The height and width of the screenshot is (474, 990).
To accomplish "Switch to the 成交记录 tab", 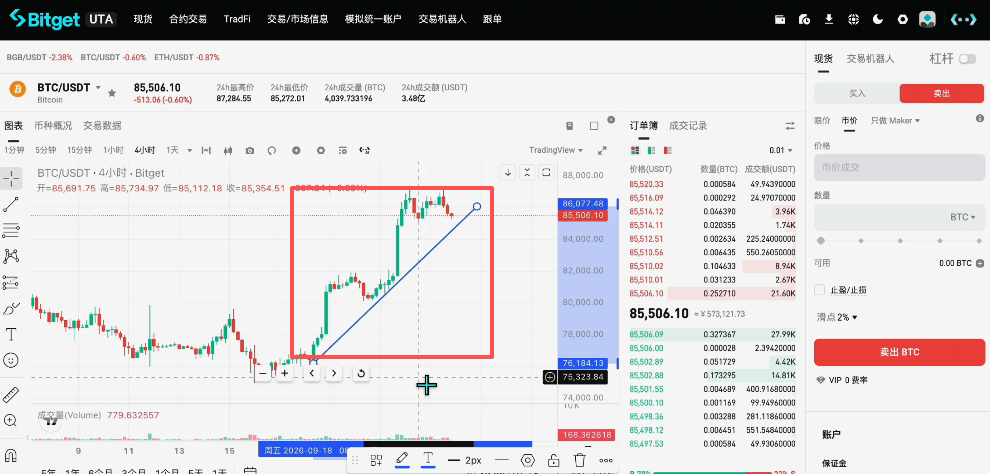I will pyautogui.click(x=688, y=126).
